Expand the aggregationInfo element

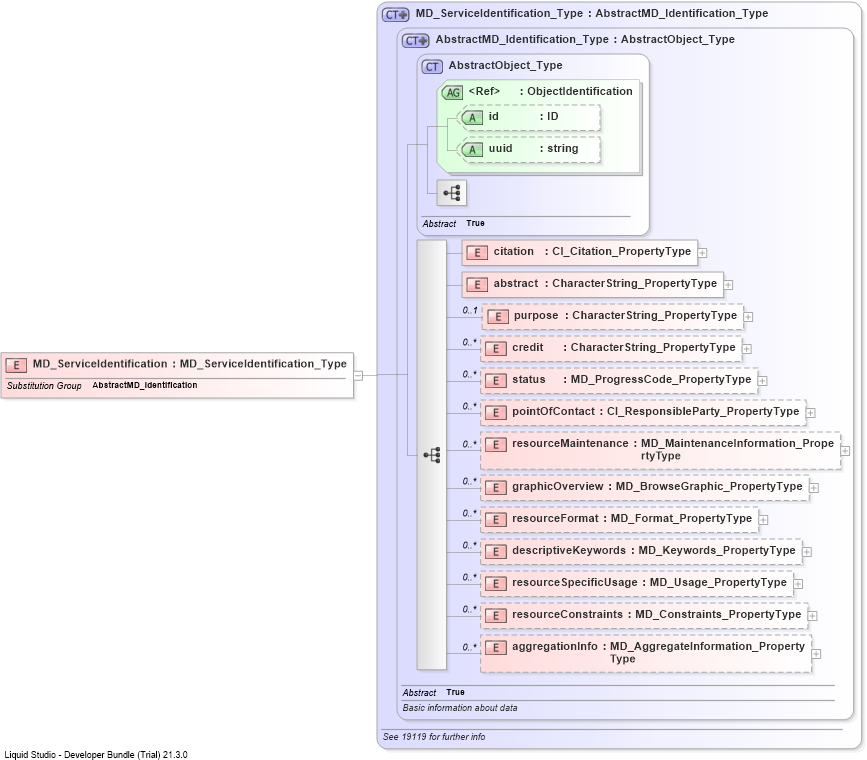pos(816,654)
